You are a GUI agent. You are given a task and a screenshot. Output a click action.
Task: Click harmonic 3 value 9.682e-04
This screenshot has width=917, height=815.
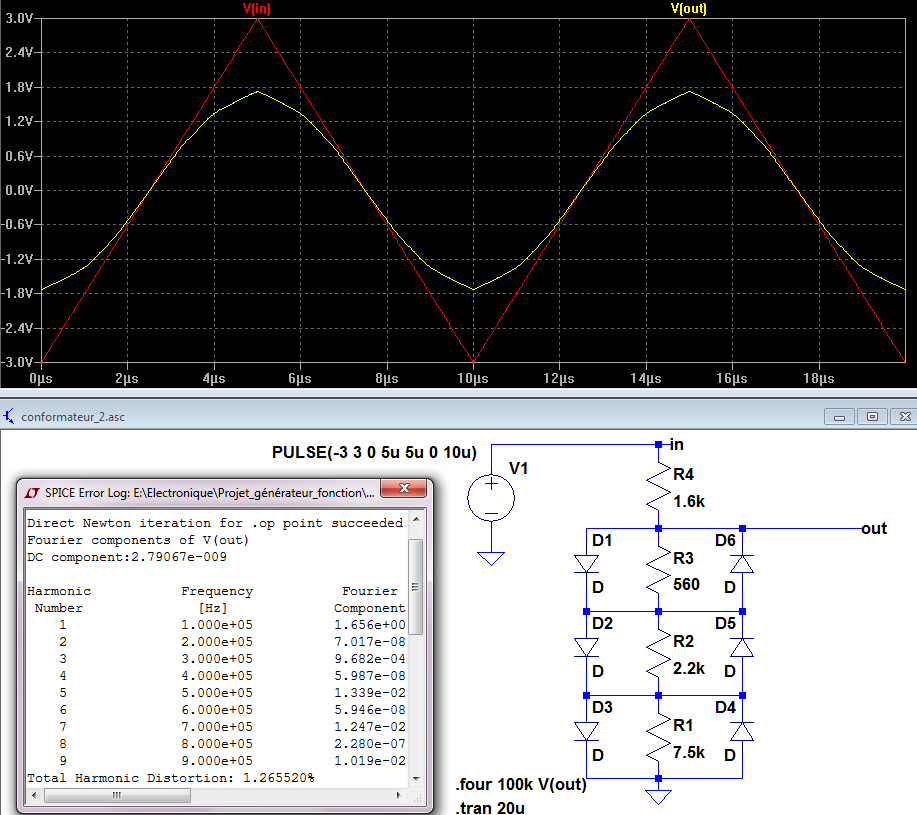coord(370,659)
